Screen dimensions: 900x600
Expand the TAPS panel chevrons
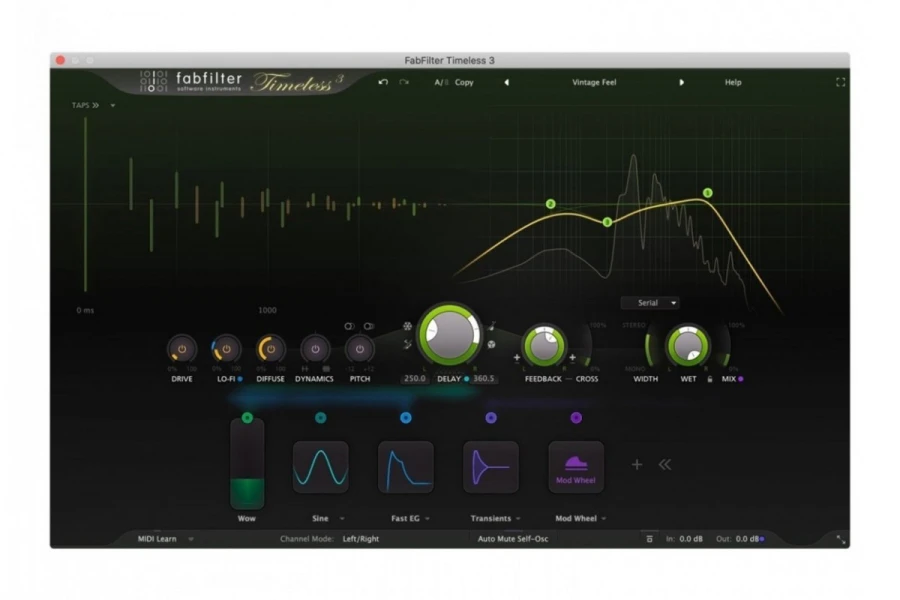point(96,106)
